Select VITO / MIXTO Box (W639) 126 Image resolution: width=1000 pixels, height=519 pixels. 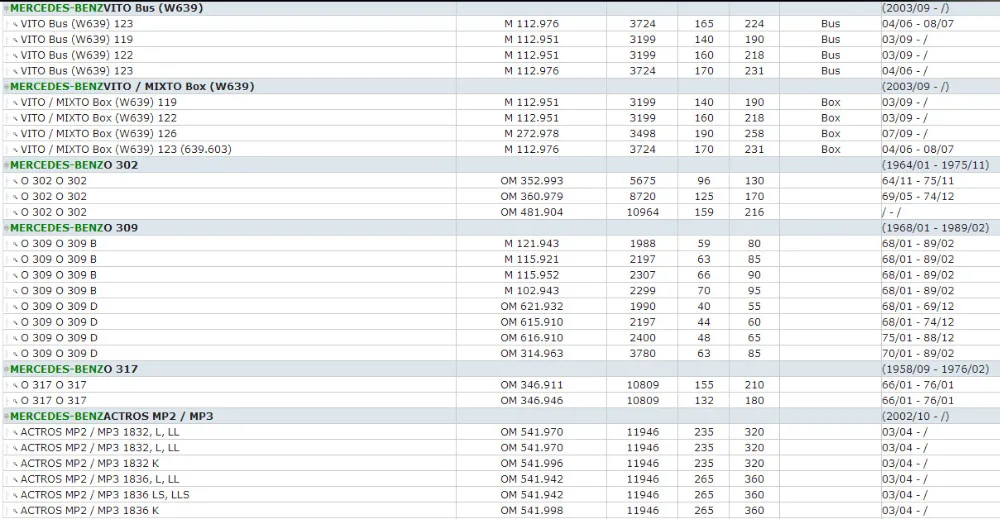[x=98, y=134]
